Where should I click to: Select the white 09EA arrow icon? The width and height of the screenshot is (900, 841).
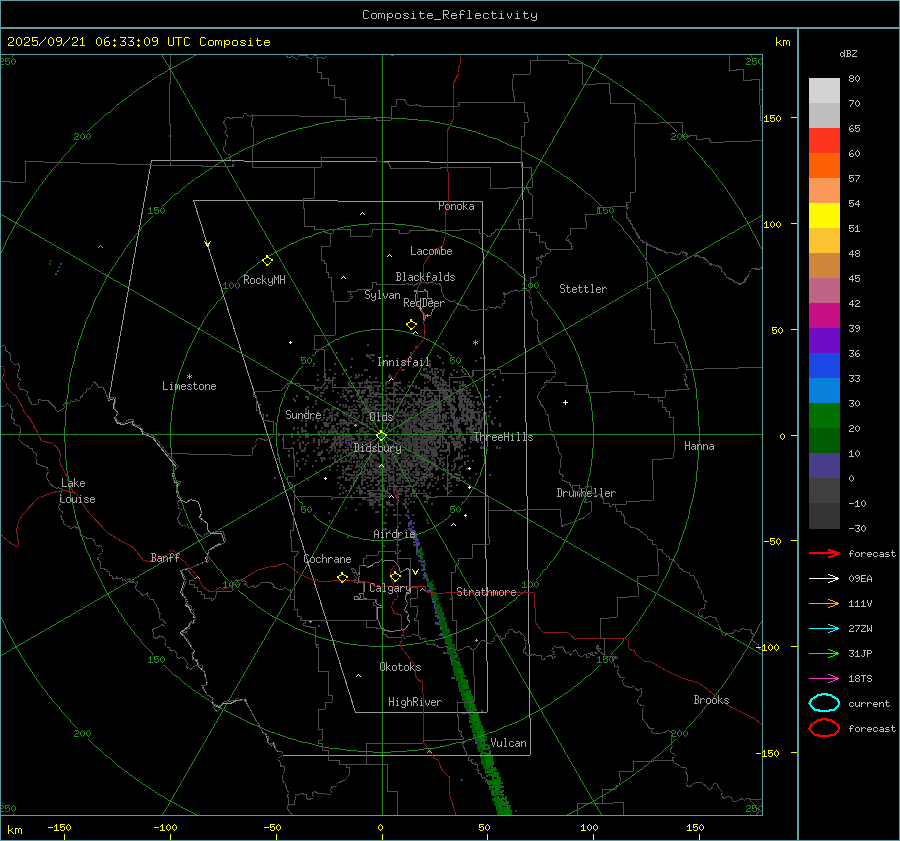[824, 578]
